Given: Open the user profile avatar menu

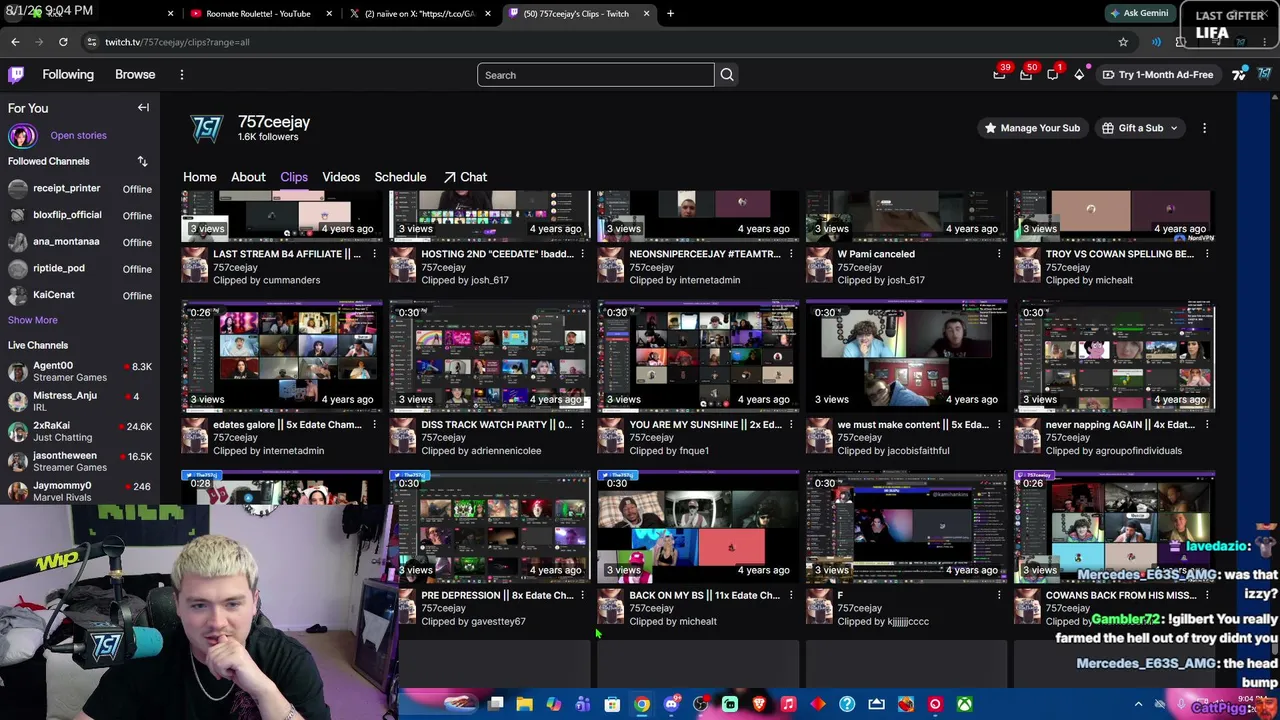Looking at the screenshot, I should pos(1265,75).
